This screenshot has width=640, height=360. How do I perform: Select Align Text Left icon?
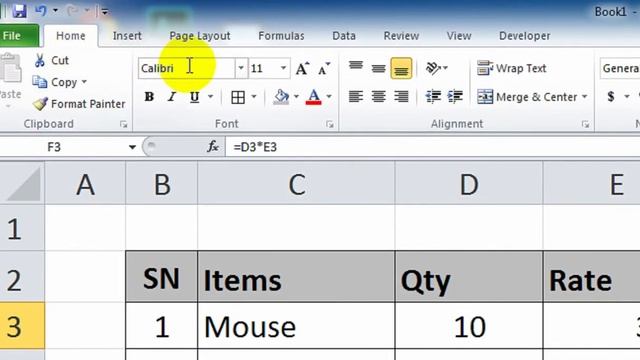[356, 97]
